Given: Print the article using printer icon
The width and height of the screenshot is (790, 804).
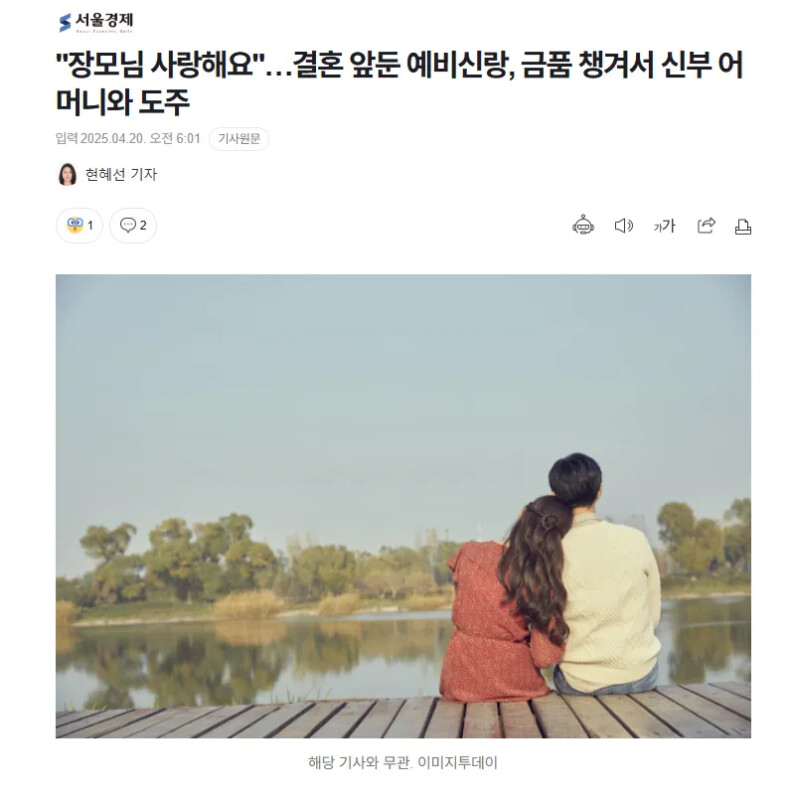Looking at the screenshot, I should [x=743, y=227].
